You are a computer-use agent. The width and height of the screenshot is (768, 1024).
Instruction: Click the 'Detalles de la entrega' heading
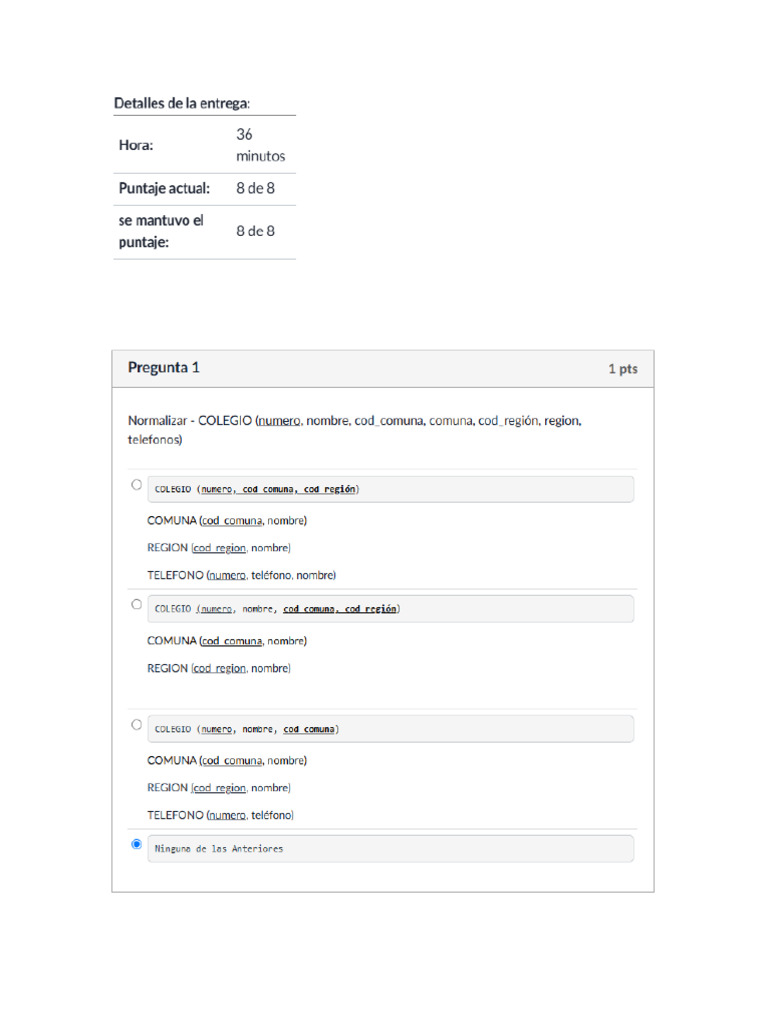[182, 102]
